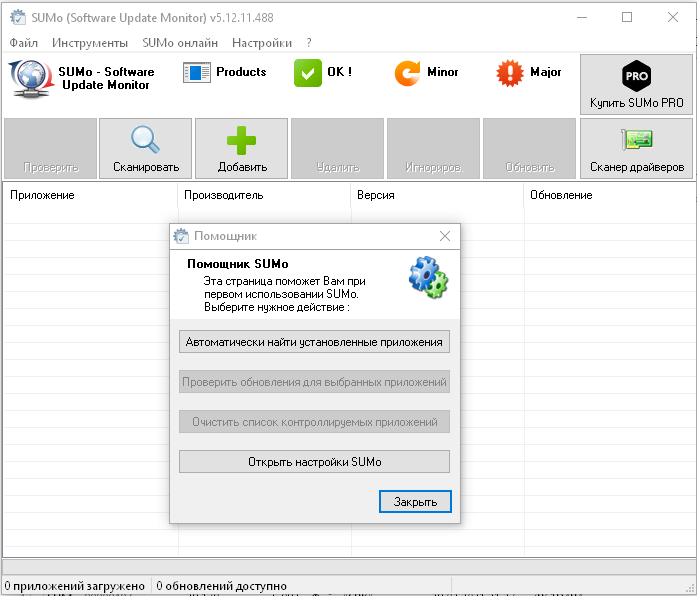
Task: Click the SUMo title bar app icon
Action: coord(18,17)
